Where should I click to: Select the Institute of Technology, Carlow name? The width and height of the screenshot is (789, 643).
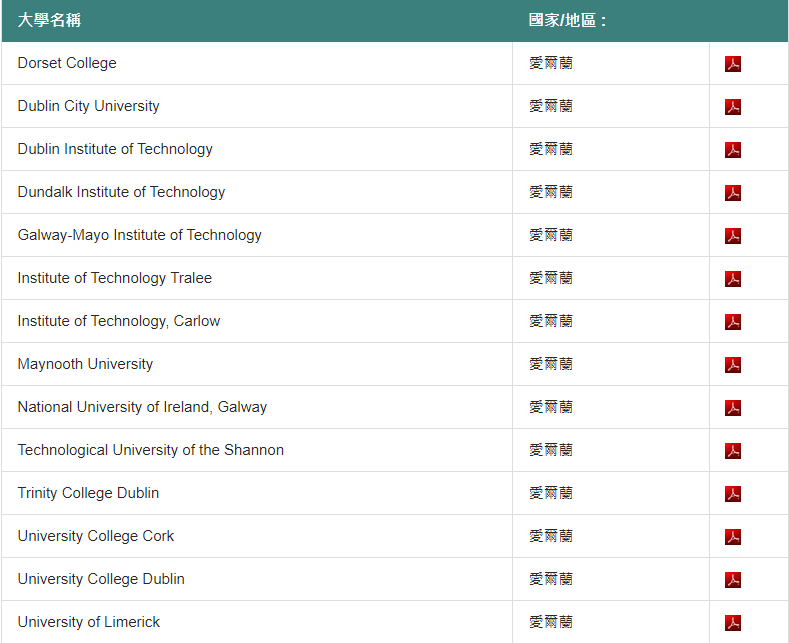[119, 321]
